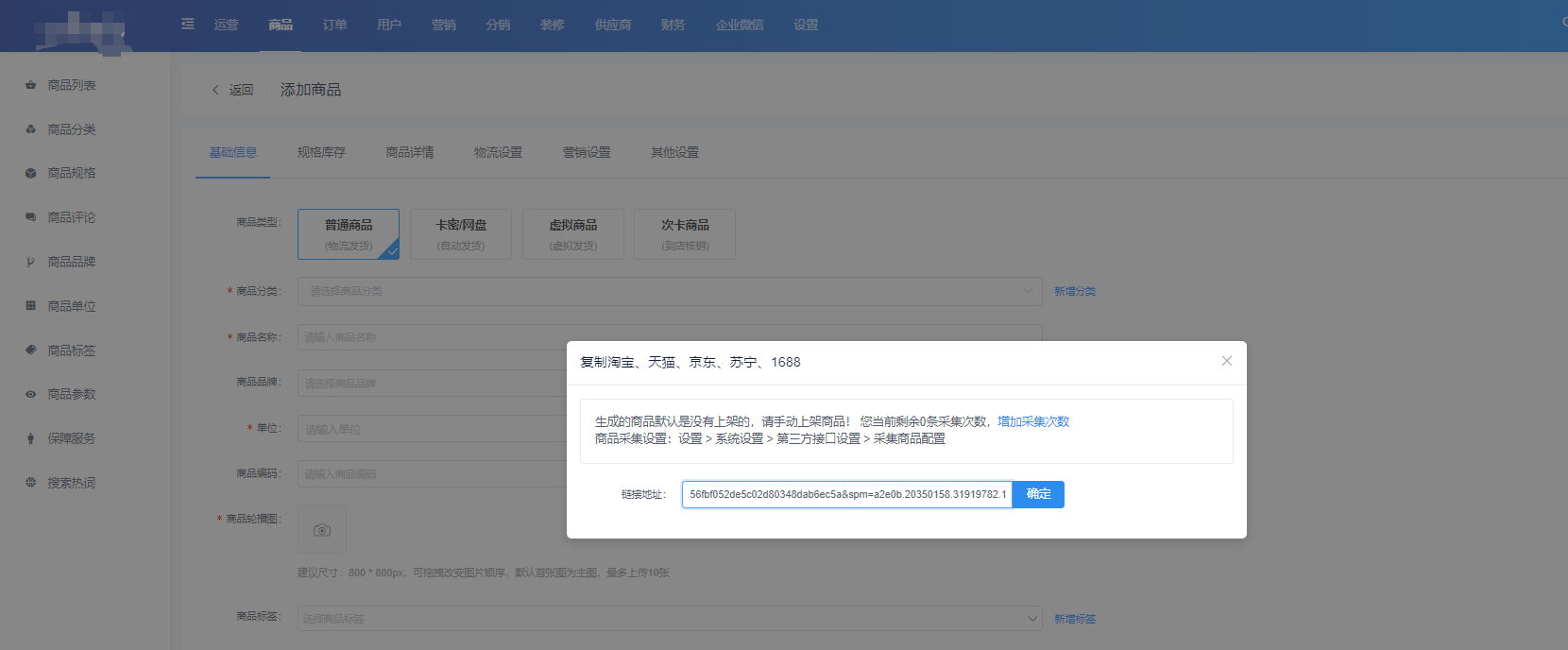Switch to the 商品详情 tab

click(x=410, y=152)
